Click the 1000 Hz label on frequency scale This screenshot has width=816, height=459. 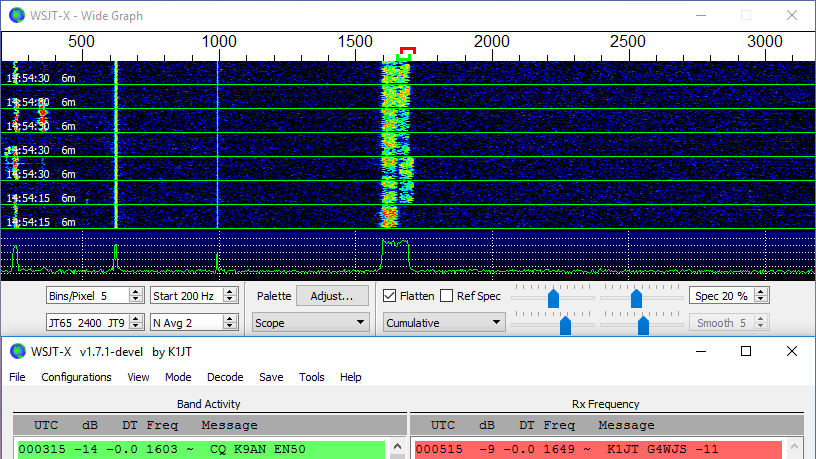pyautogui.click(x=219, y=41)
